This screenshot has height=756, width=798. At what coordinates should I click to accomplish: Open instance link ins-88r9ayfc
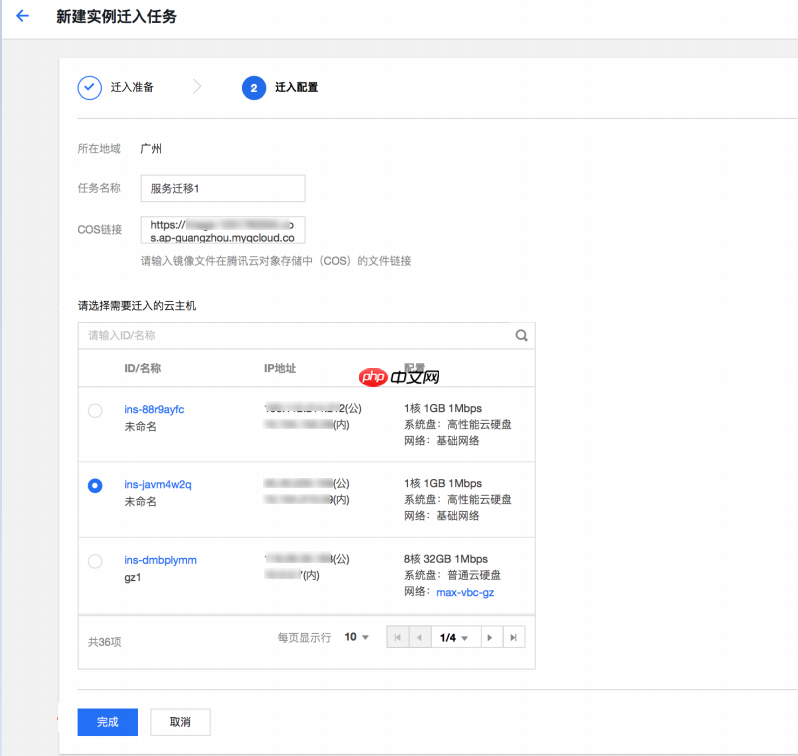[x=154, y=409]
